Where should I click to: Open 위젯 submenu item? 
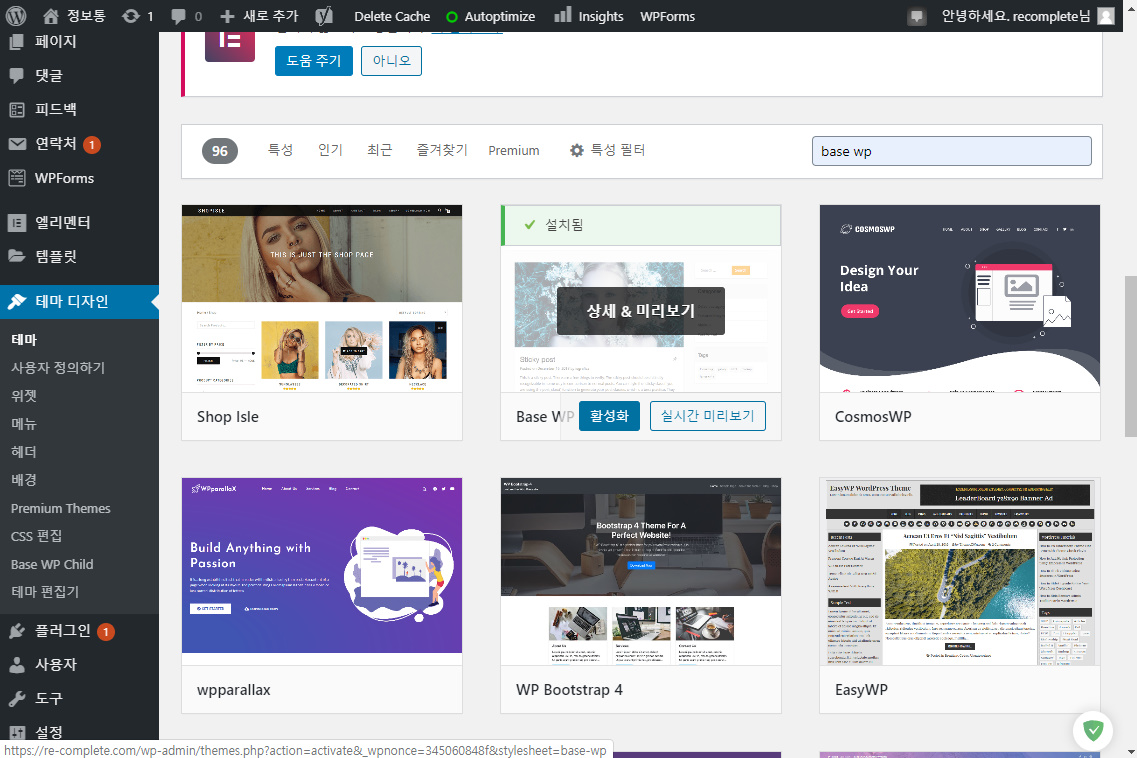(x=24, y=396)
